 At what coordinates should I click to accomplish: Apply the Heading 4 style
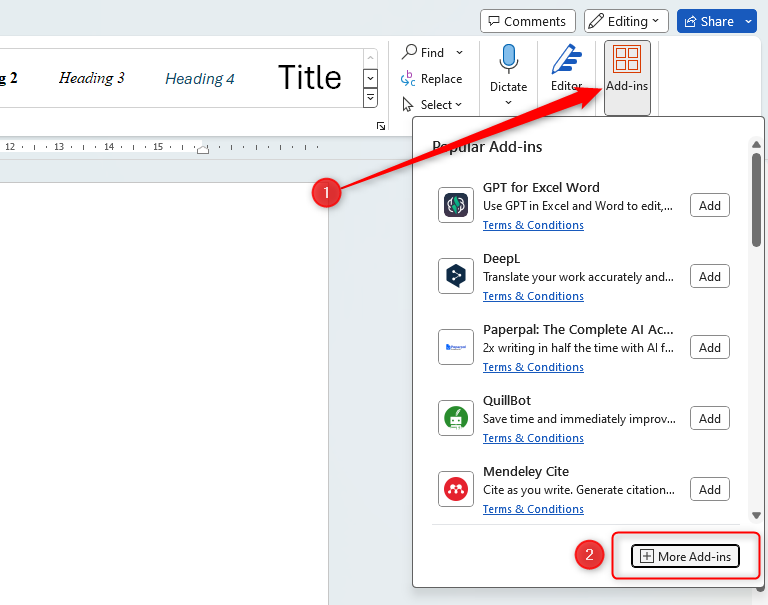tap(200, 79)
